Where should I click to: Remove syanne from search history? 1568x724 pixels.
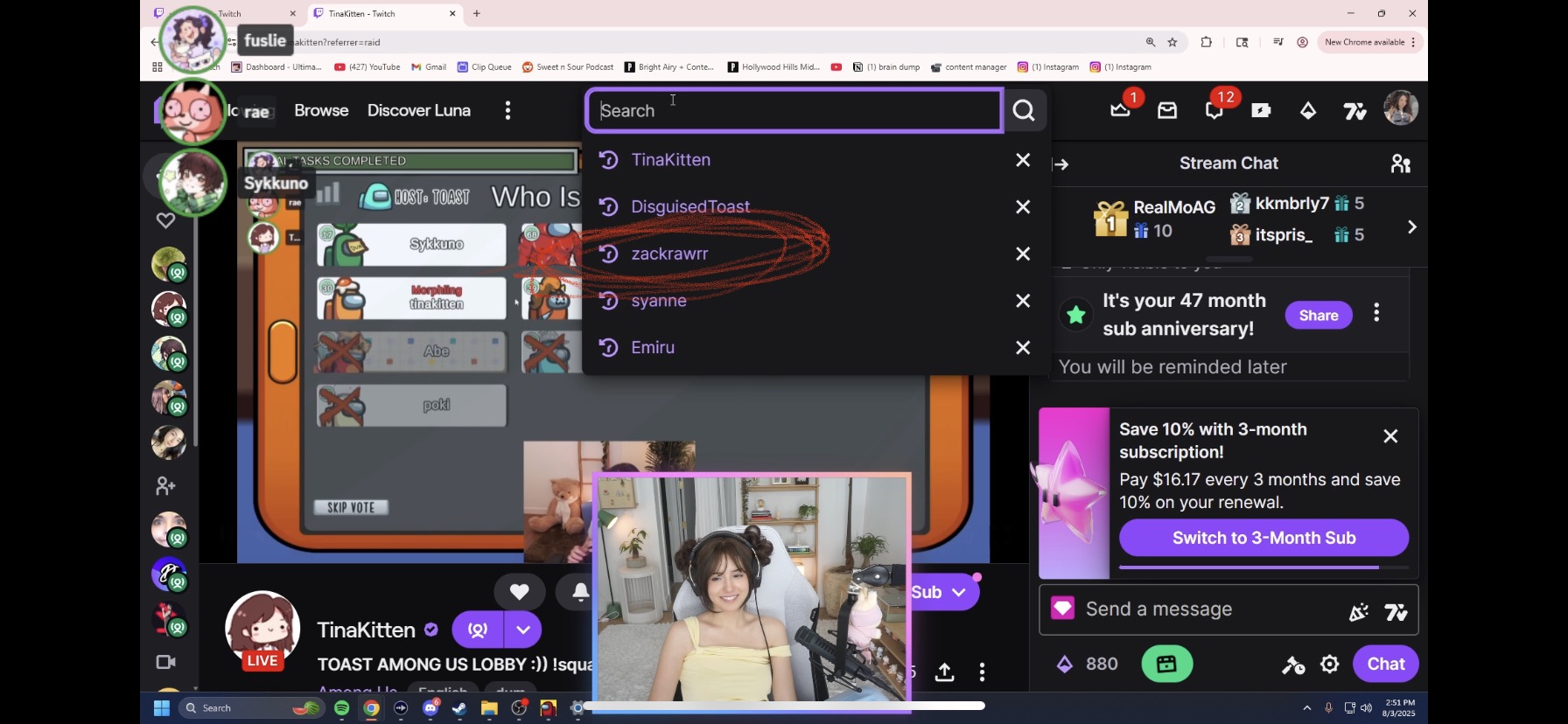click(x=1023, y=301)
